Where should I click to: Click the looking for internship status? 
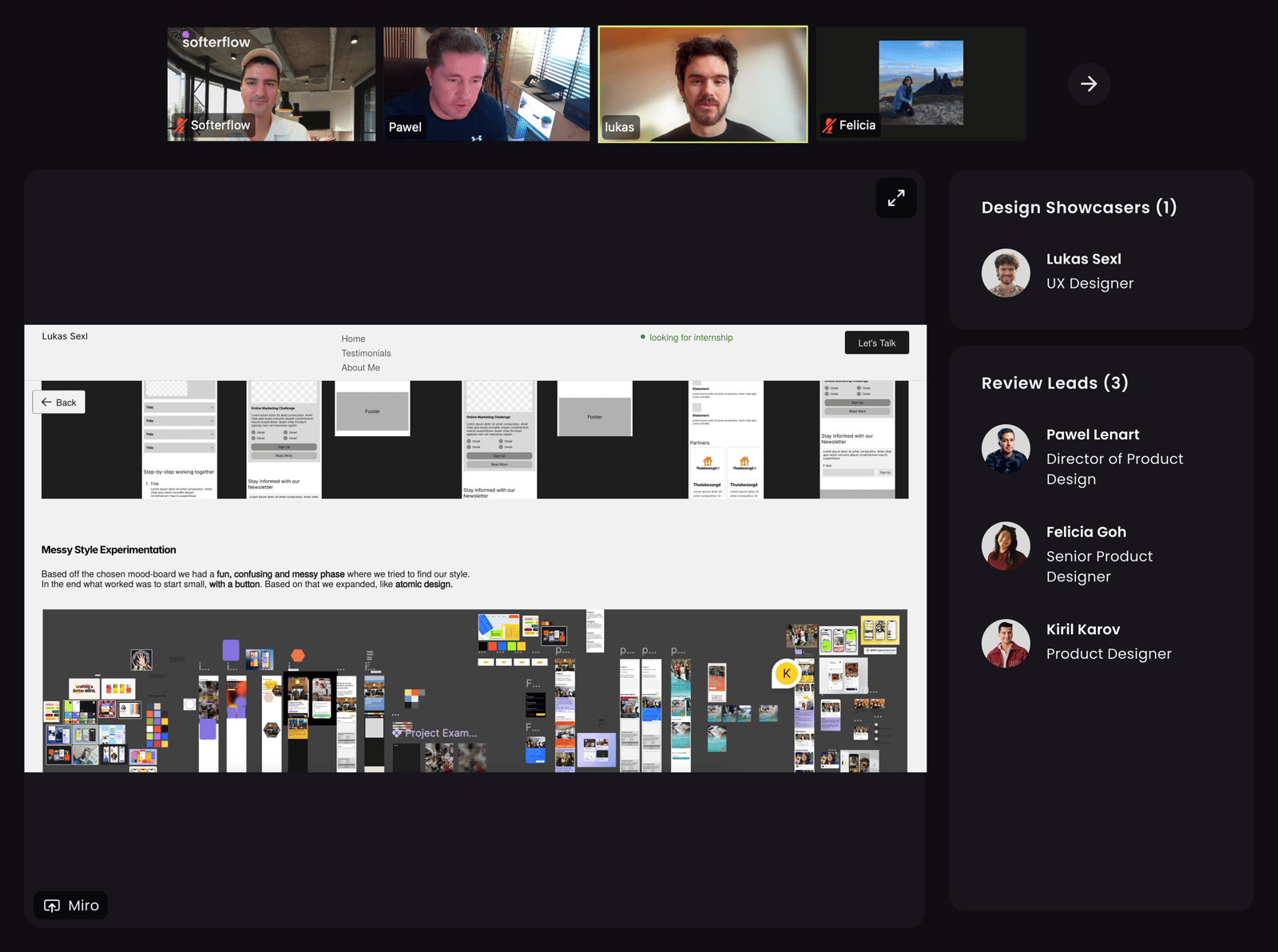pos(690,338)
